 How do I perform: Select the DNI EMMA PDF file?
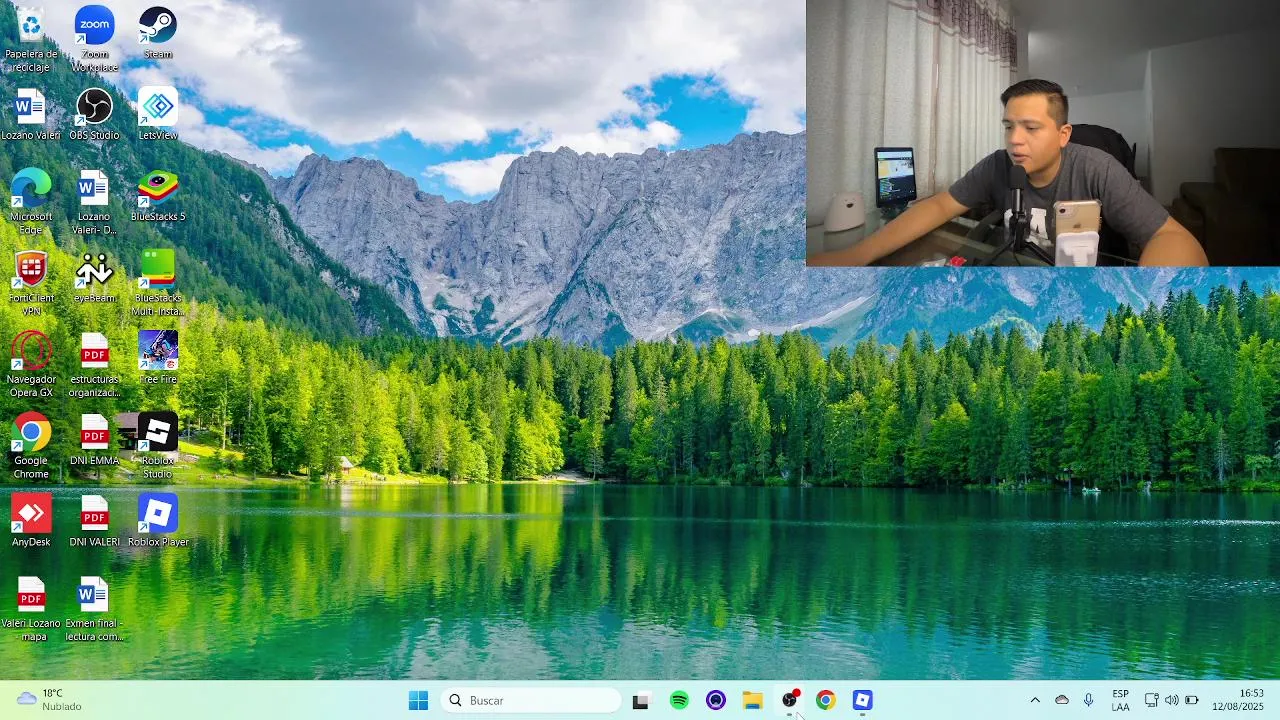click(x=94, y=440)
